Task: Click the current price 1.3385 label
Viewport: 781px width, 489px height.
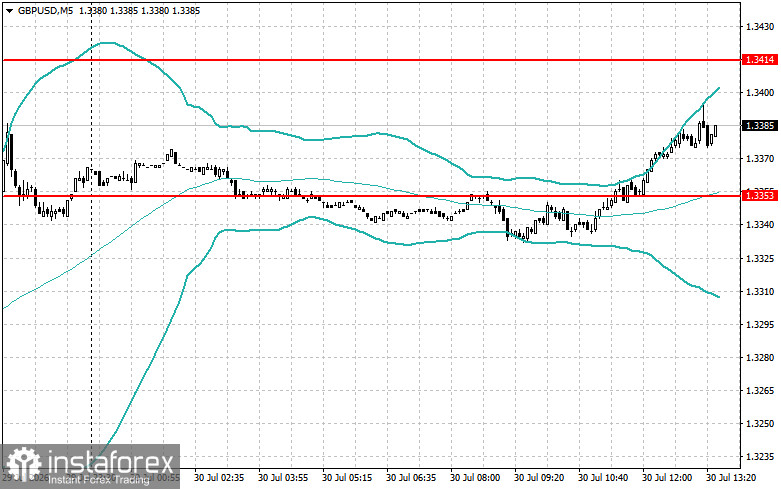Action: [x=760, y=125]
